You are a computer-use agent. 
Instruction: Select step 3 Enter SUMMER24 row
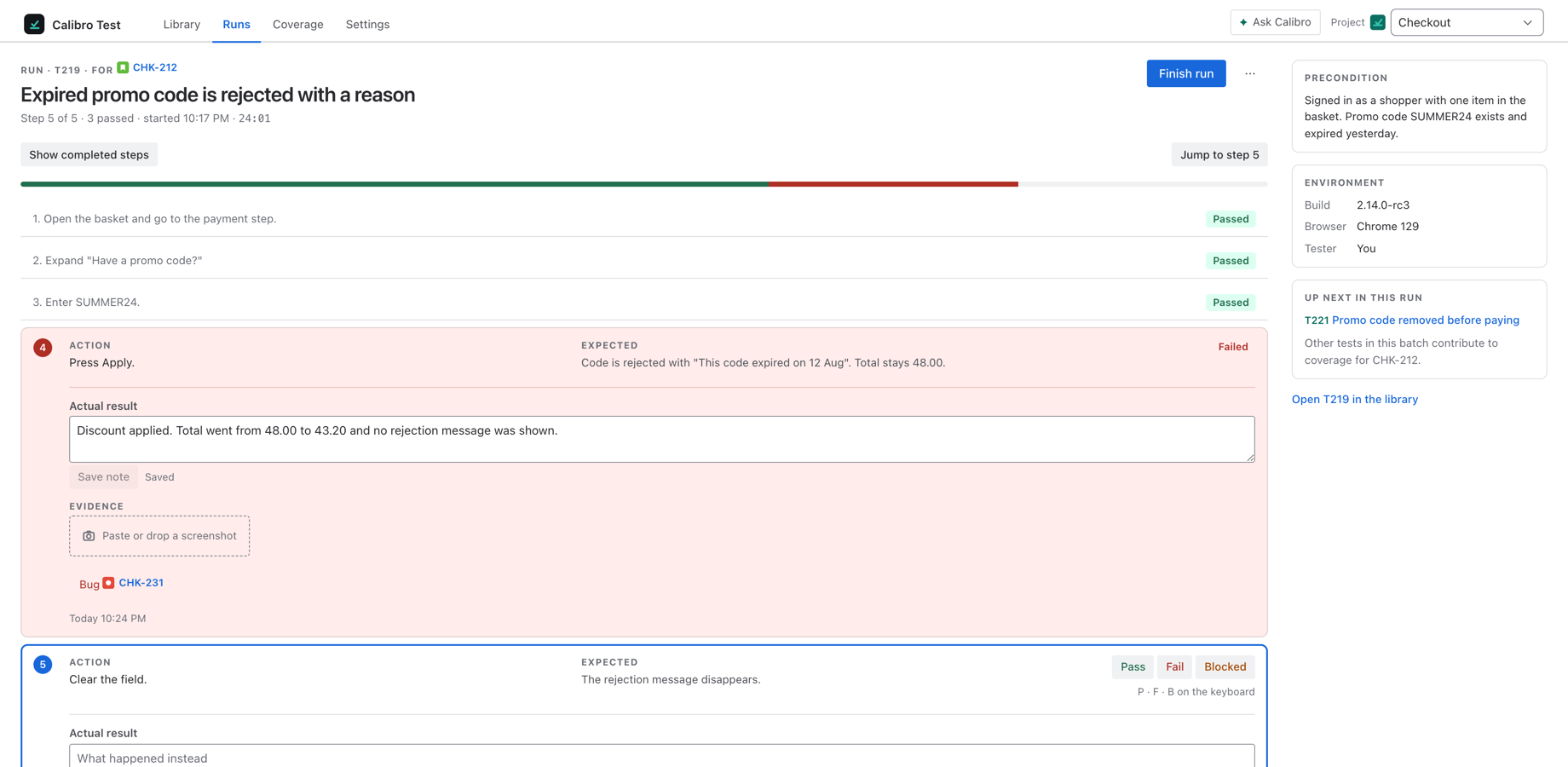pyautogui.click(x=644, y=303)
